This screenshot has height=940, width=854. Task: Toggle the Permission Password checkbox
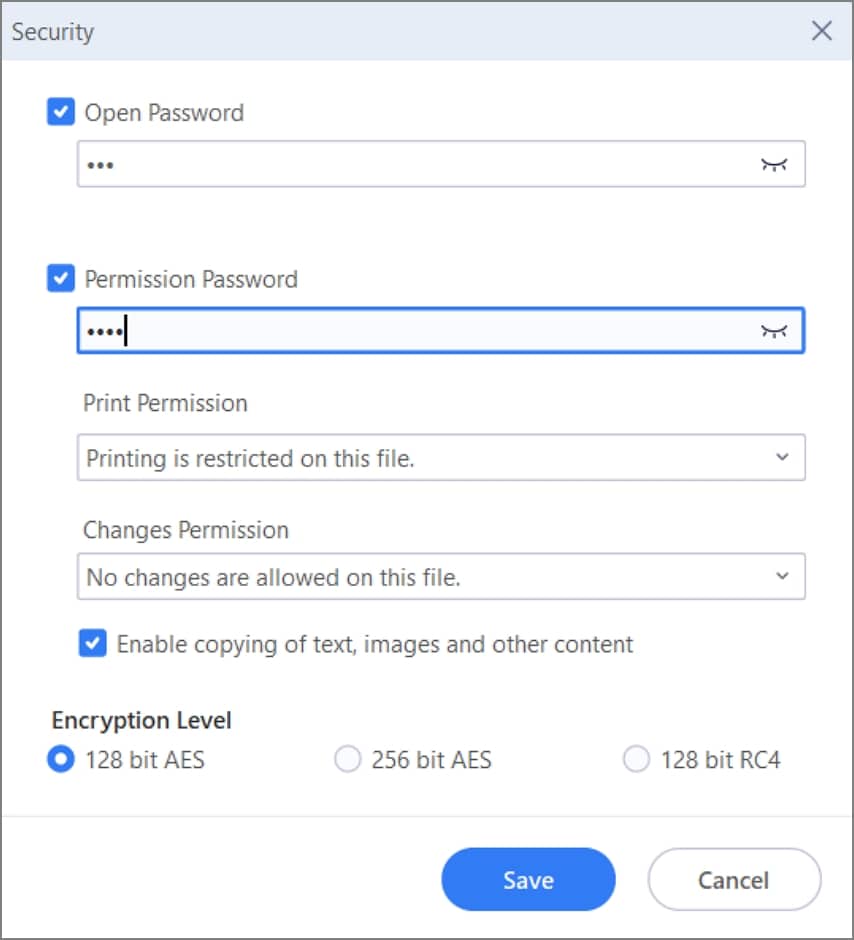[61, 278]
